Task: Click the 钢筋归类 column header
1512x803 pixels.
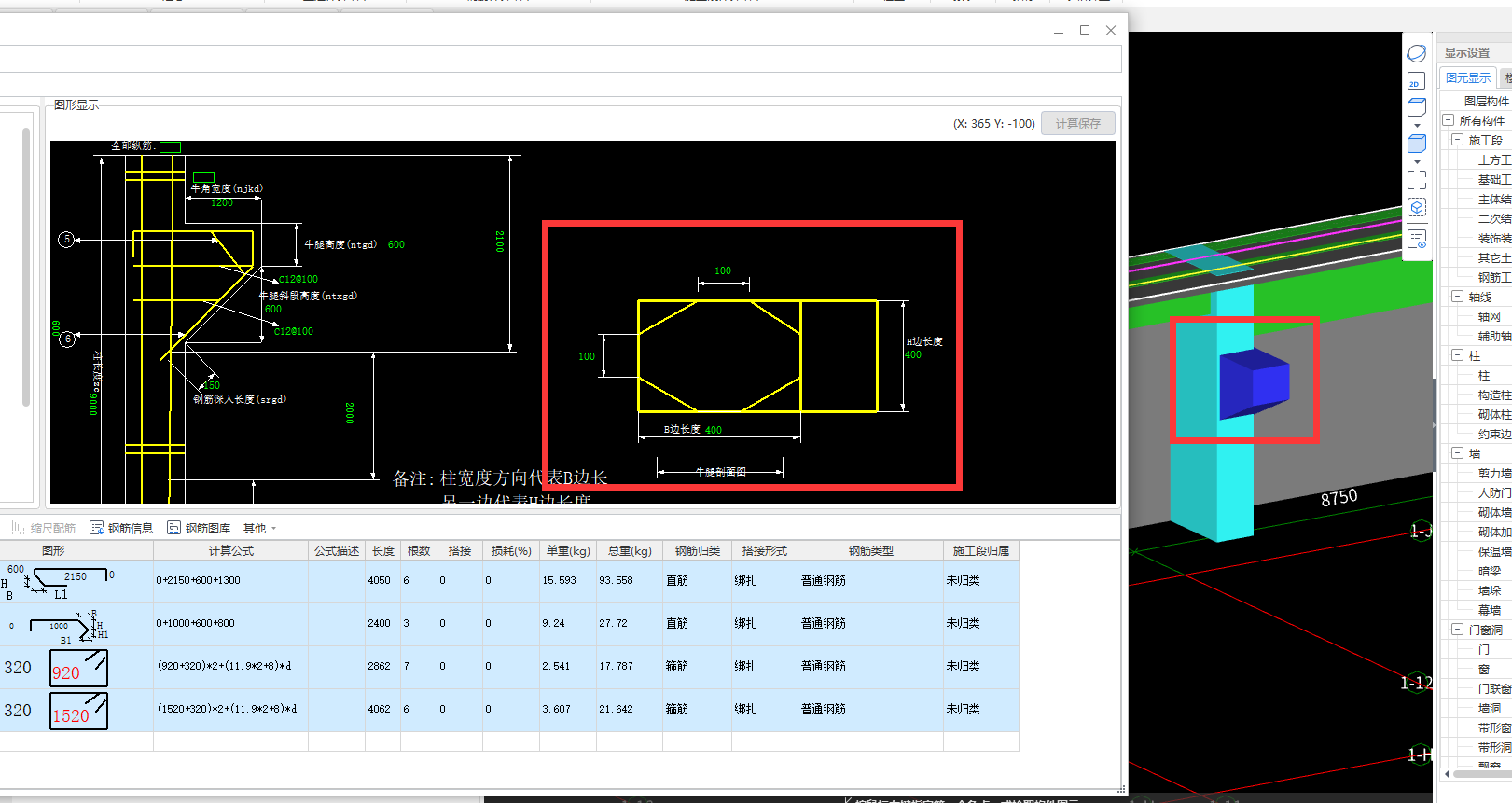Action: tap(698, 551)
